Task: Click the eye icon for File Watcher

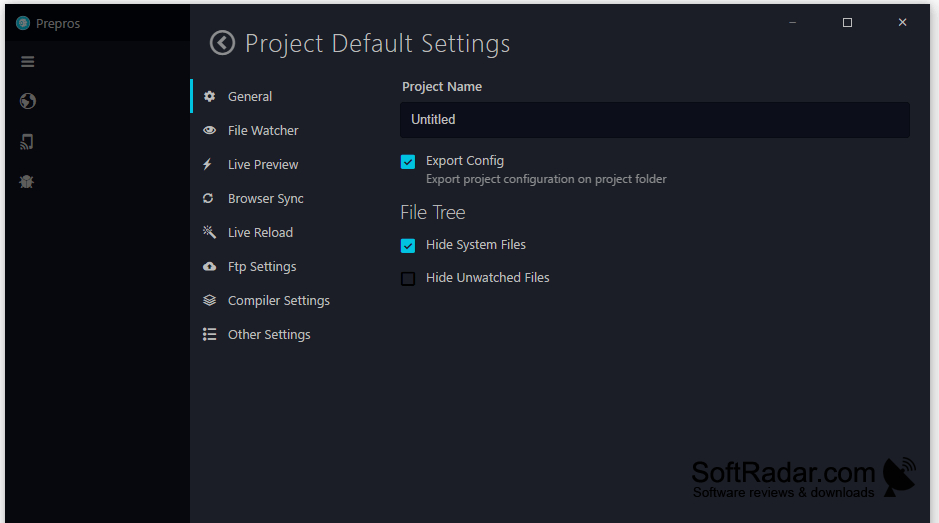Action: tap(209, 130)
